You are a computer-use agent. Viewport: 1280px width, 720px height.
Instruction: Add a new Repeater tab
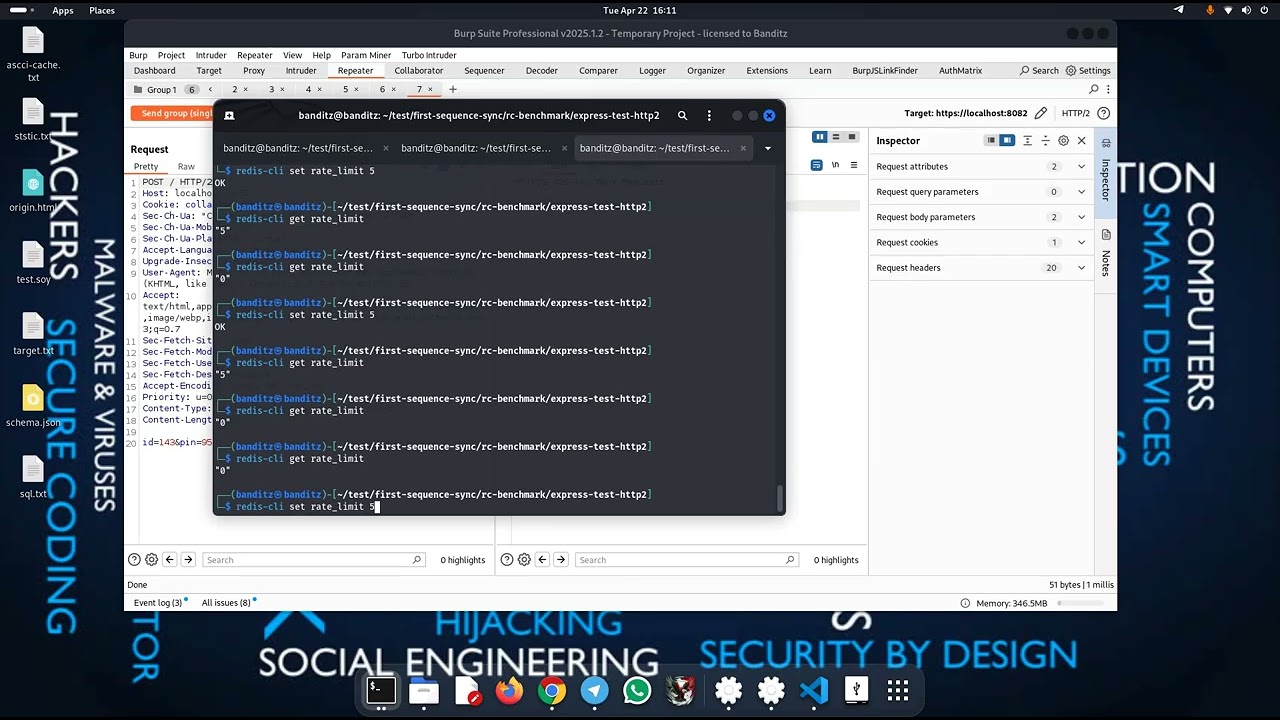(x=453, y=89)
